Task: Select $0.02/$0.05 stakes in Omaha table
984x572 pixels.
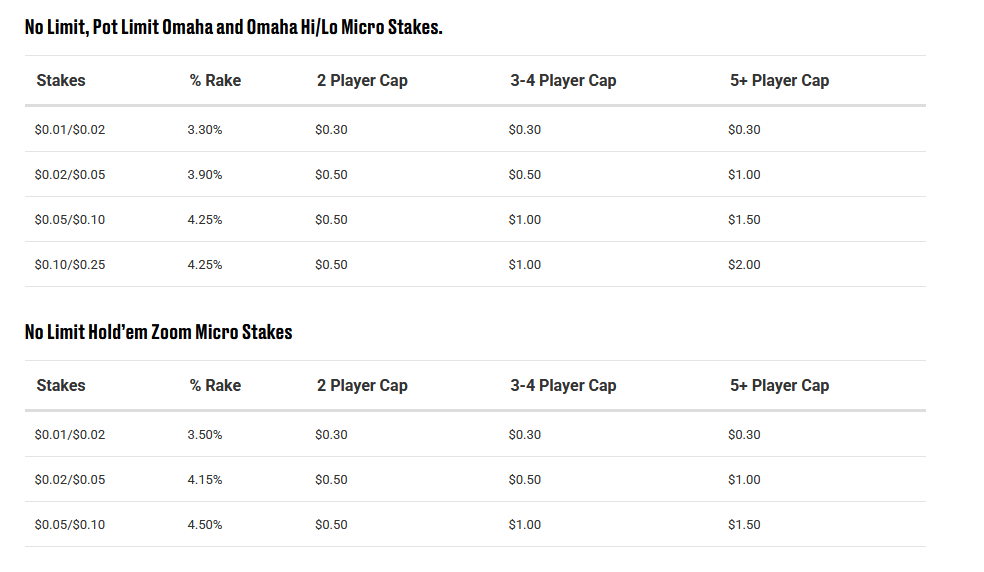Action: tap(70, 175)
